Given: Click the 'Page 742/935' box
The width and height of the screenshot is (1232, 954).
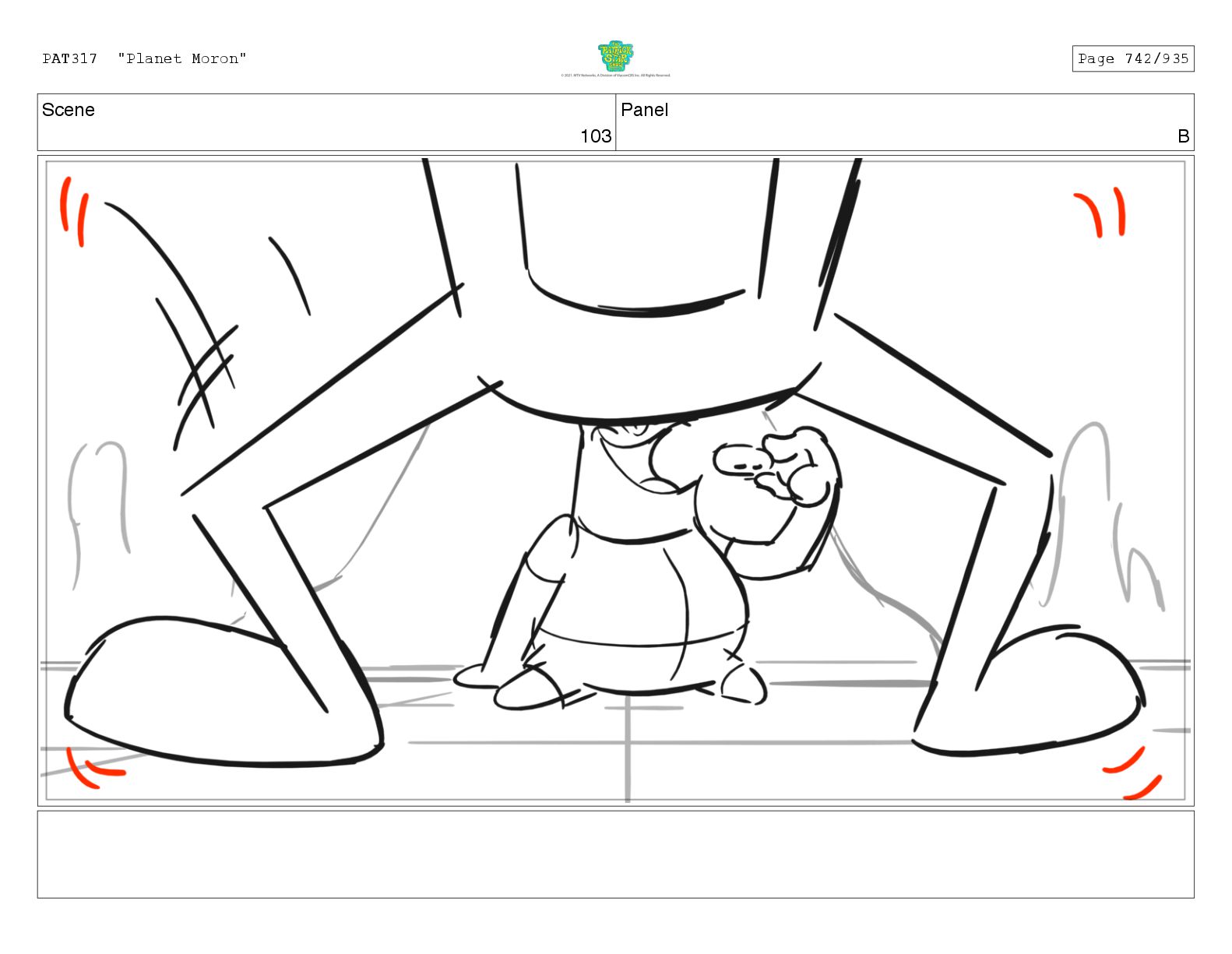Looking at the screenshot, I should [1133, 58].
